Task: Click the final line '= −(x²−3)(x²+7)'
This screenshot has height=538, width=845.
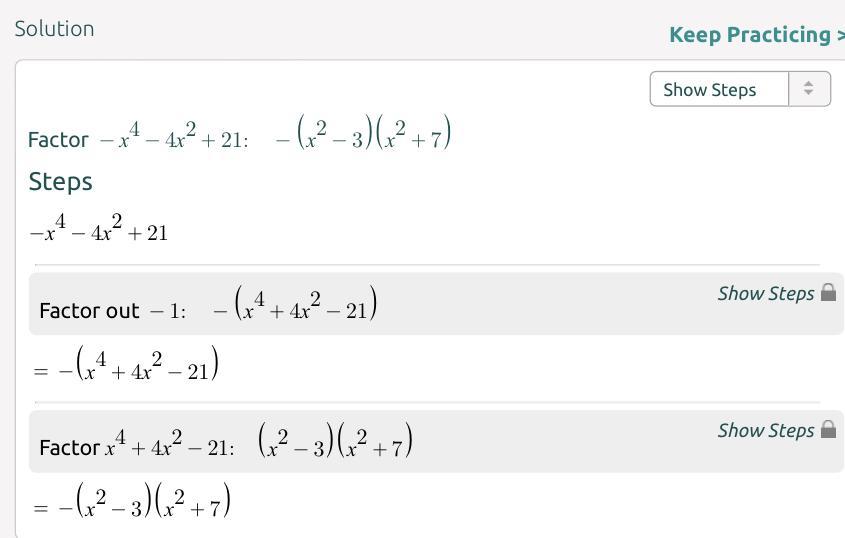Action: click(132, 503)
